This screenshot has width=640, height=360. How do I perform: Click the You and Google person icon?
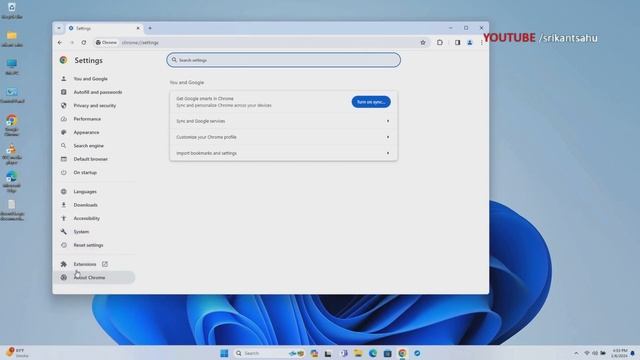[x=64, y=78]
